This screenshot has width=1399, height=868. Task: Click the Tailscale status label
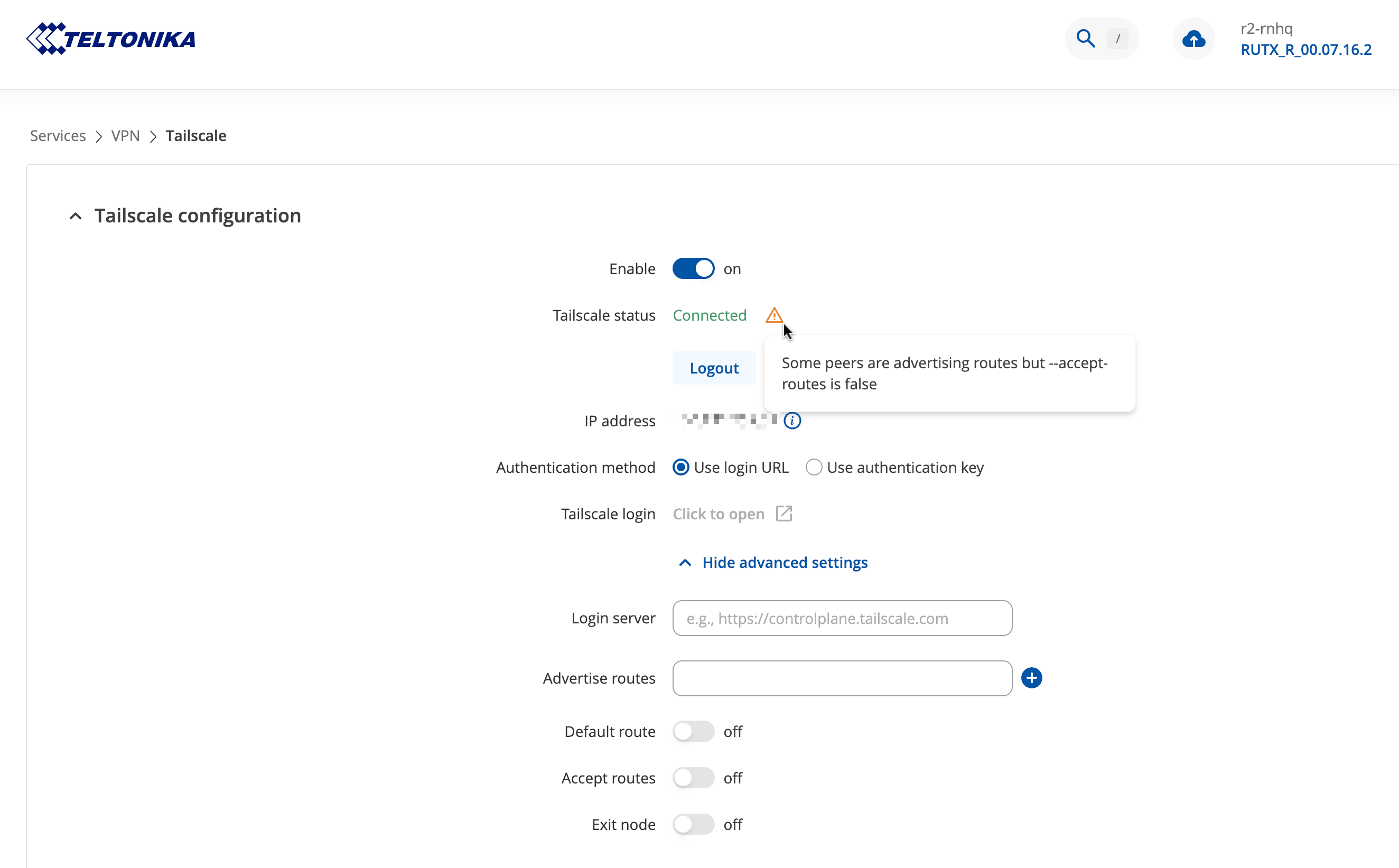click(x=604, y=315)
